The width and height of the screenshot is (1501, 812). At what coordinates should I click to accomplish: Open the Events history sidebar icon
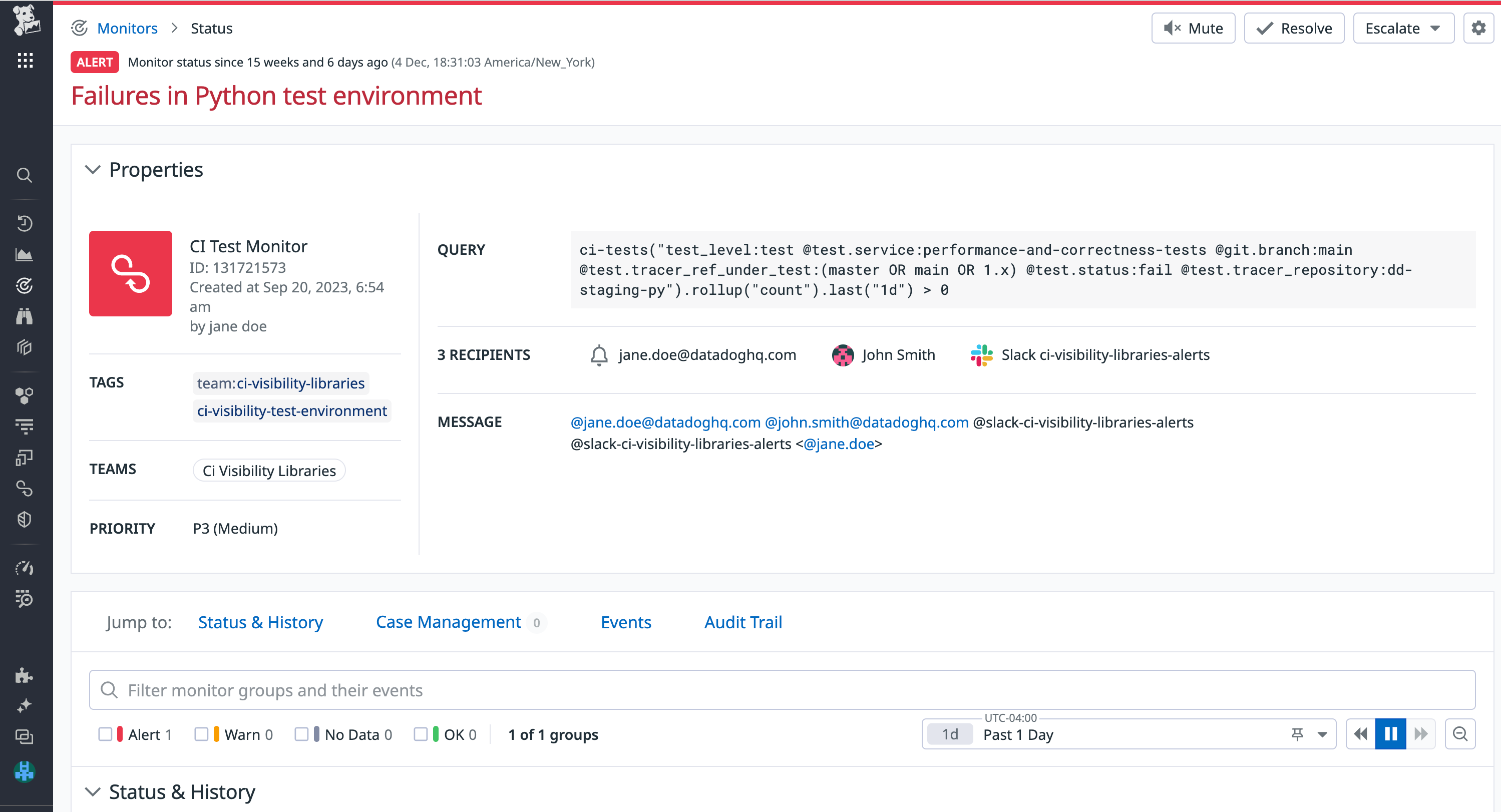(25, 223)
